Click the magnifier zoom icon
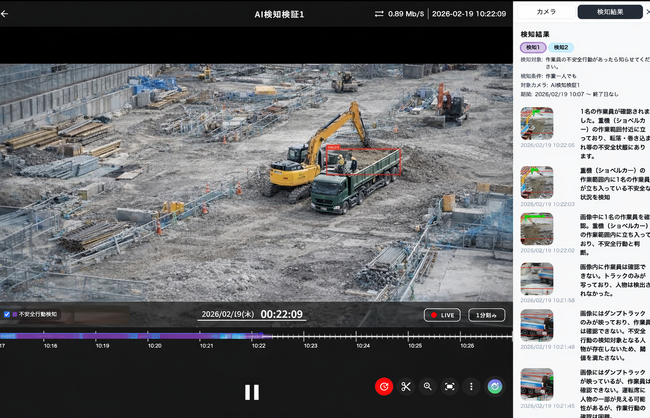This screenshot has height=418, width=650. pos(428,386)
